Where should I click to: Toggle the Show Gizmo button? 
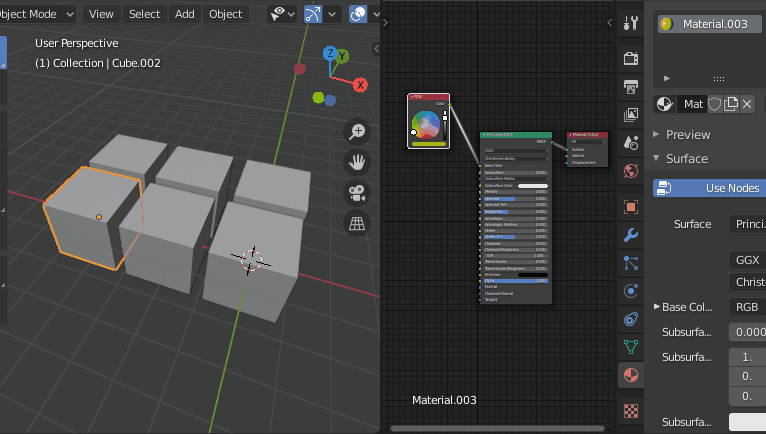click(x=313, y=14)
